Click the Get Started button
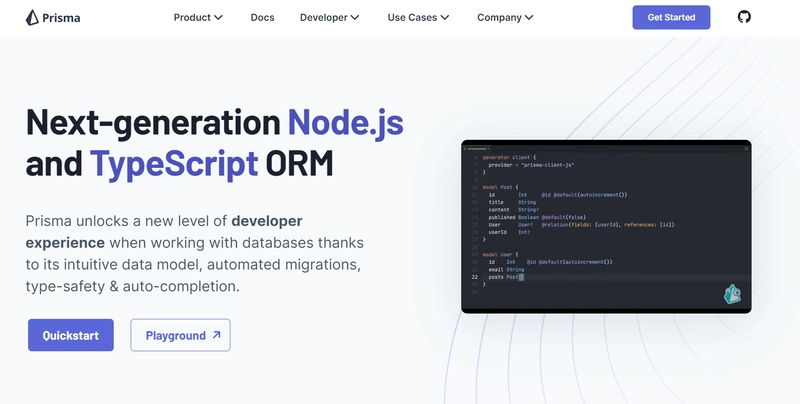The height and width of the screenshot is (404, 800). pyautogui.click(x=671, y=17)
